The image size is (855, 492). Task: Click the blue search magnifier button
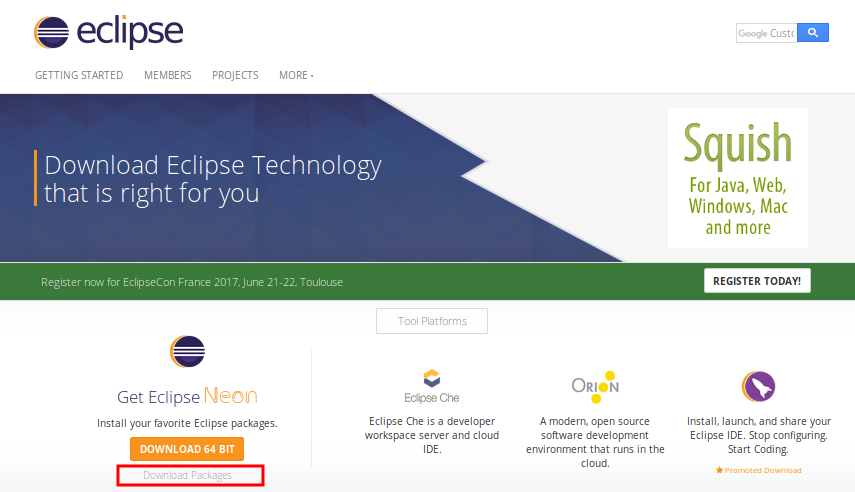tap(812, 33)
